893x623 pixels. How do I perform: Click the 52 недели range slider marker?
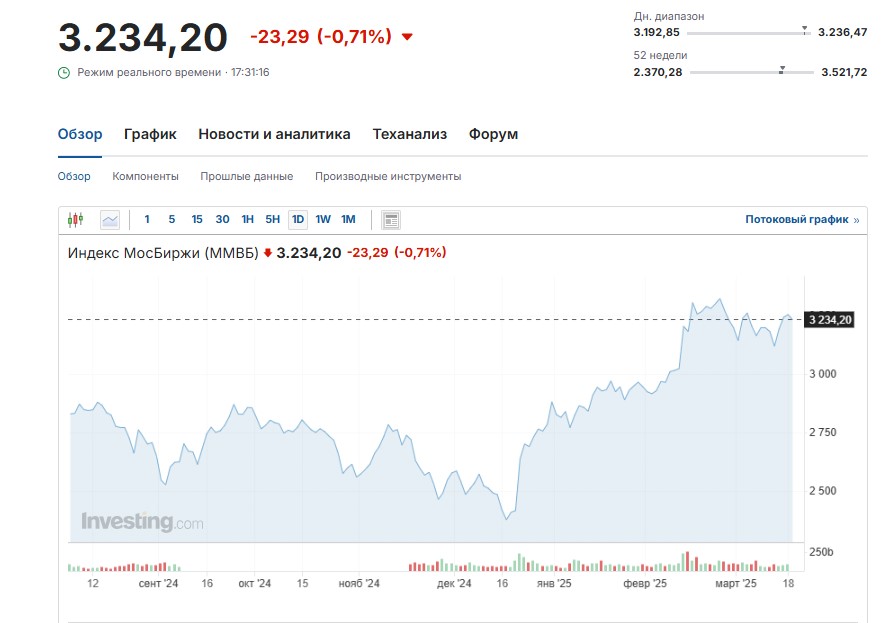[782, 70]
